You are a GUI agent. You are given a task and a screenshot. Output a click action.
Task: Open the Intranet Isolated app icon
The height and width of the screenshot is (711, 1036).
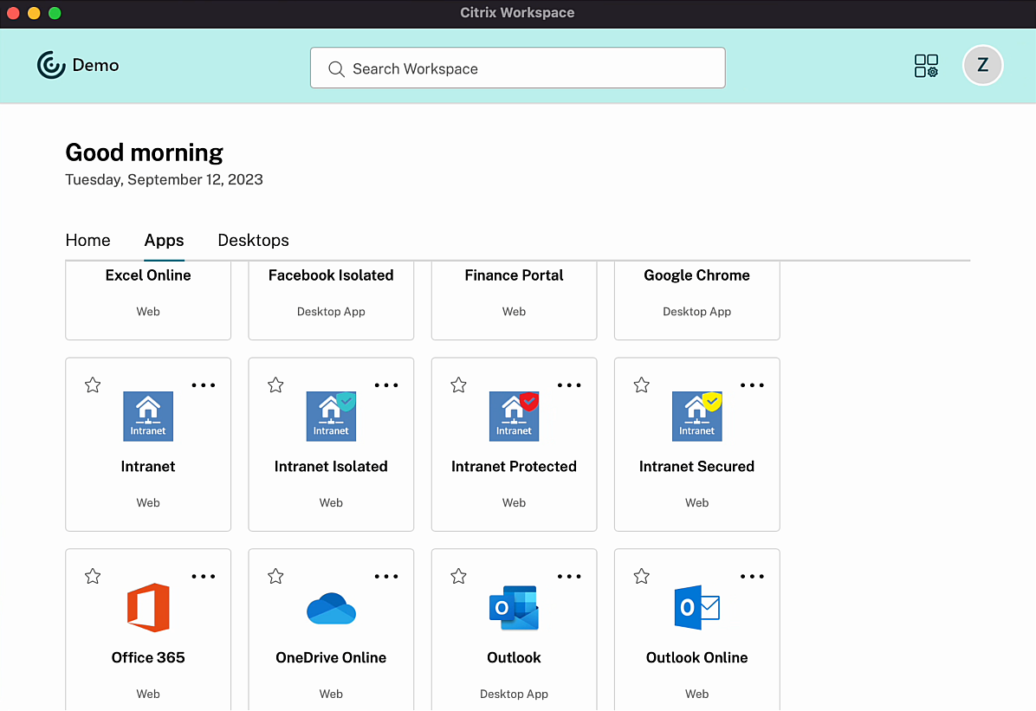pos(331,416)
